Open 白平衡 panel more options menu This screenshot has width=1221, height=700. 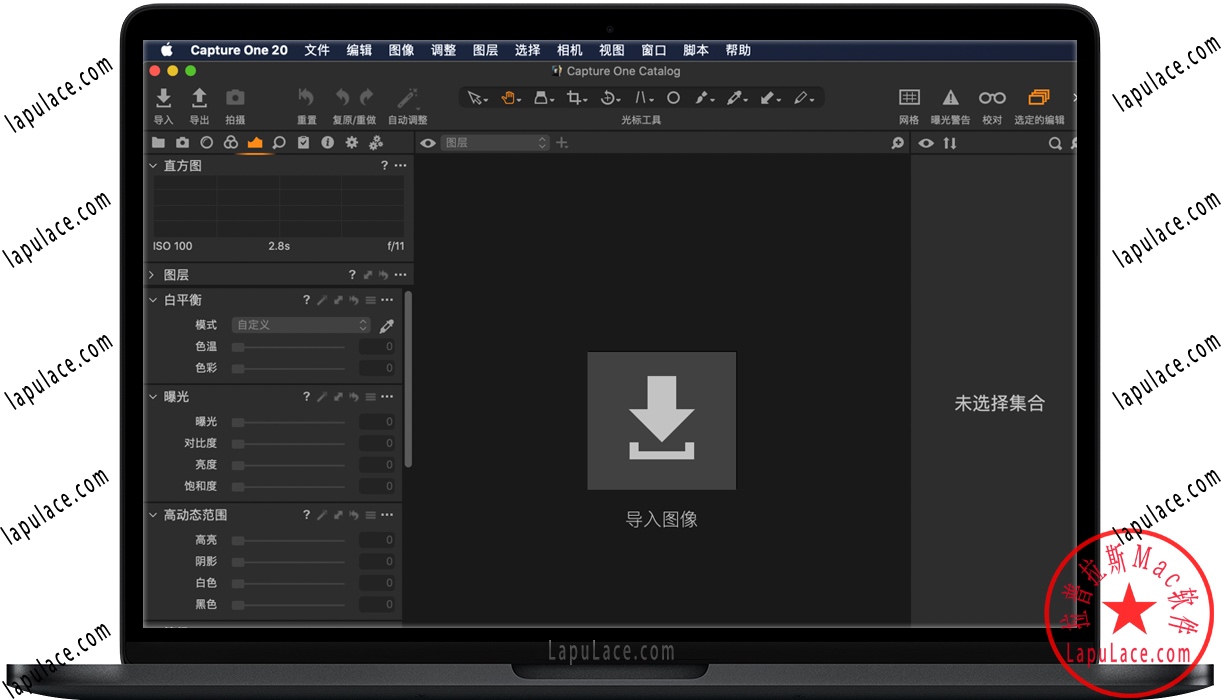[387, 300]
